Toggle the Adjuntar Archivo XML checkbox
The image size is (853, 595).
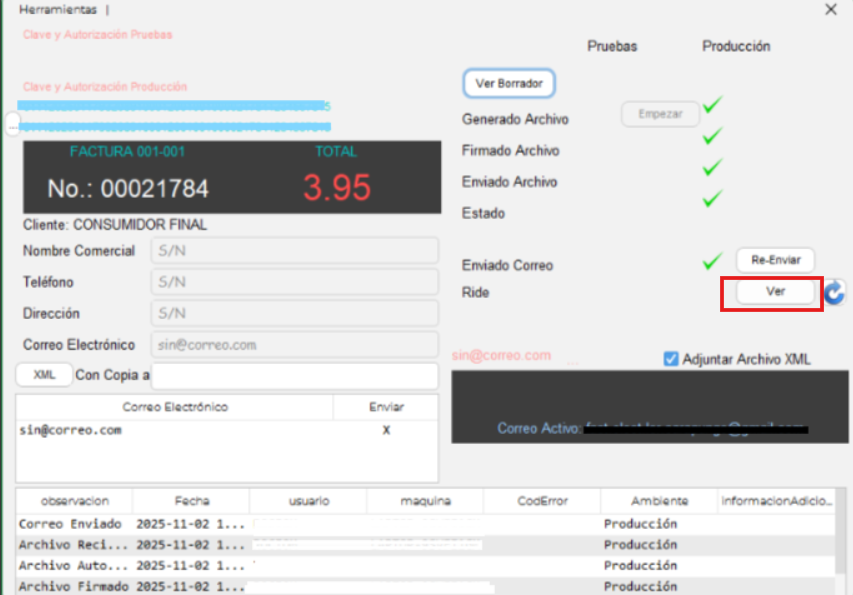coord(671,359)
